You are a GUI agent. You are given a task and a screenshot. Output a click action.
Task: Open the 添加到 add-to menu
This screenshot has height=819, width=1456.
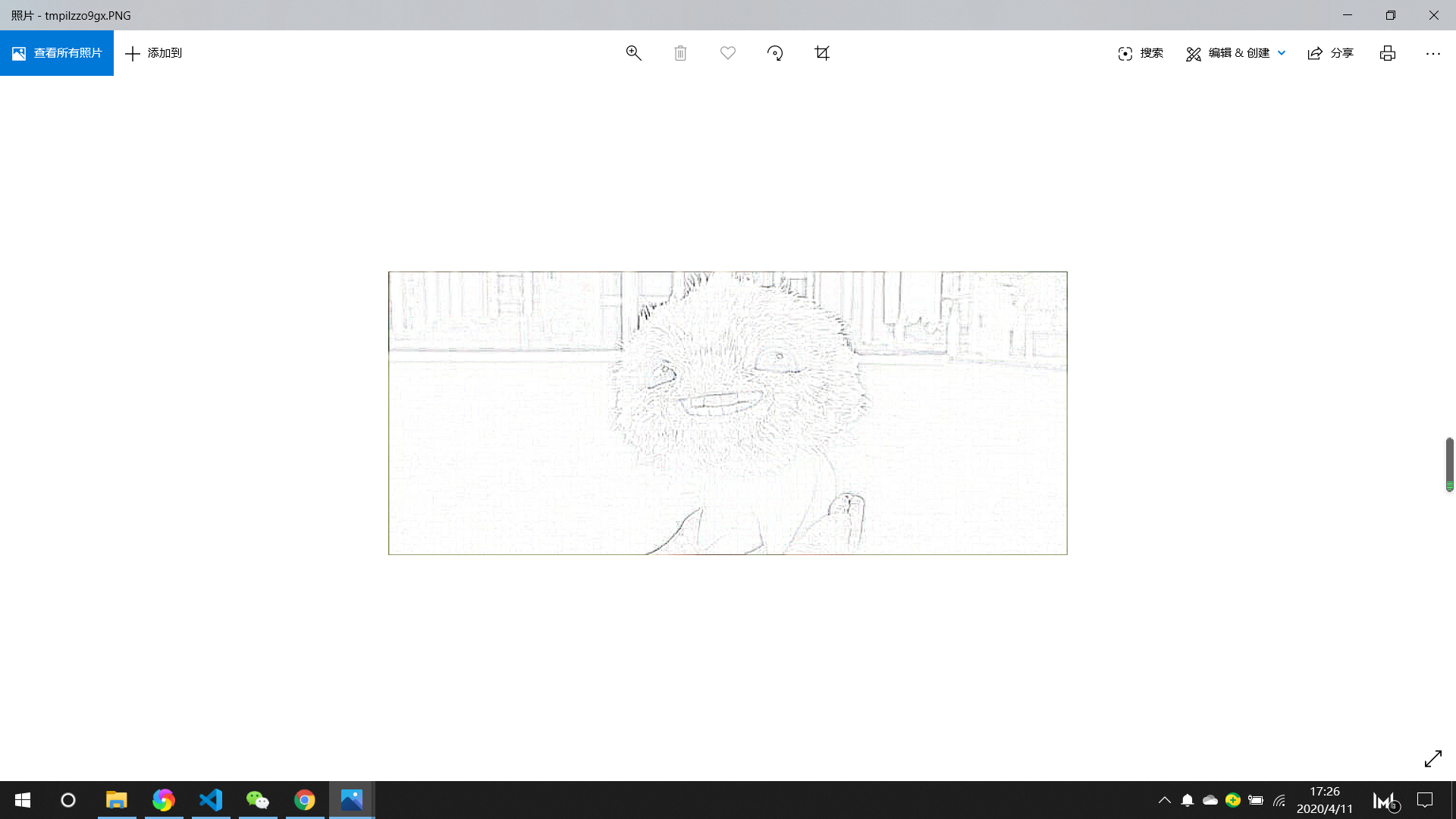(153, 53)
